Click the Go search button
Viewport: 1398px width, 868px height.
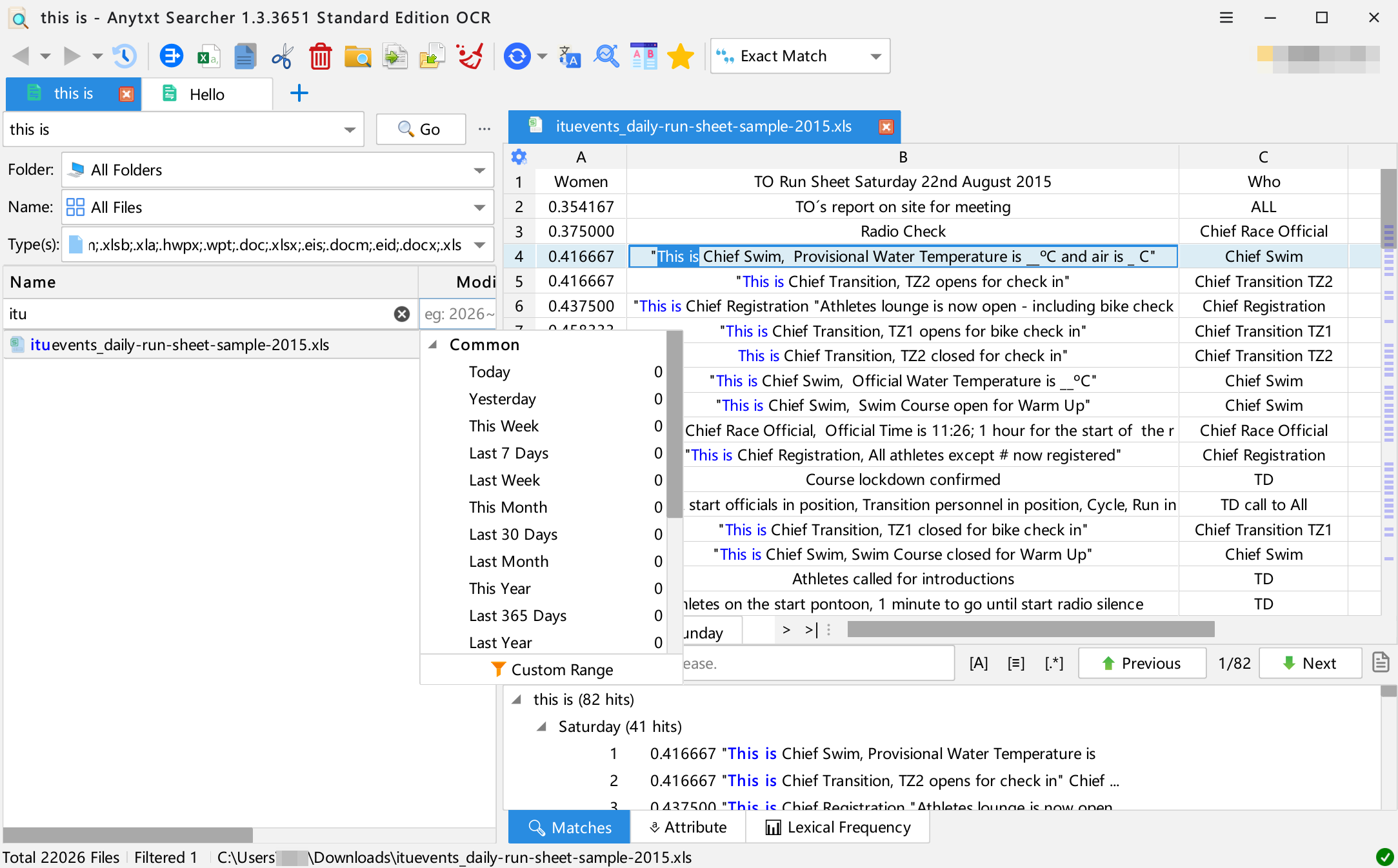(x=421, y=130)
